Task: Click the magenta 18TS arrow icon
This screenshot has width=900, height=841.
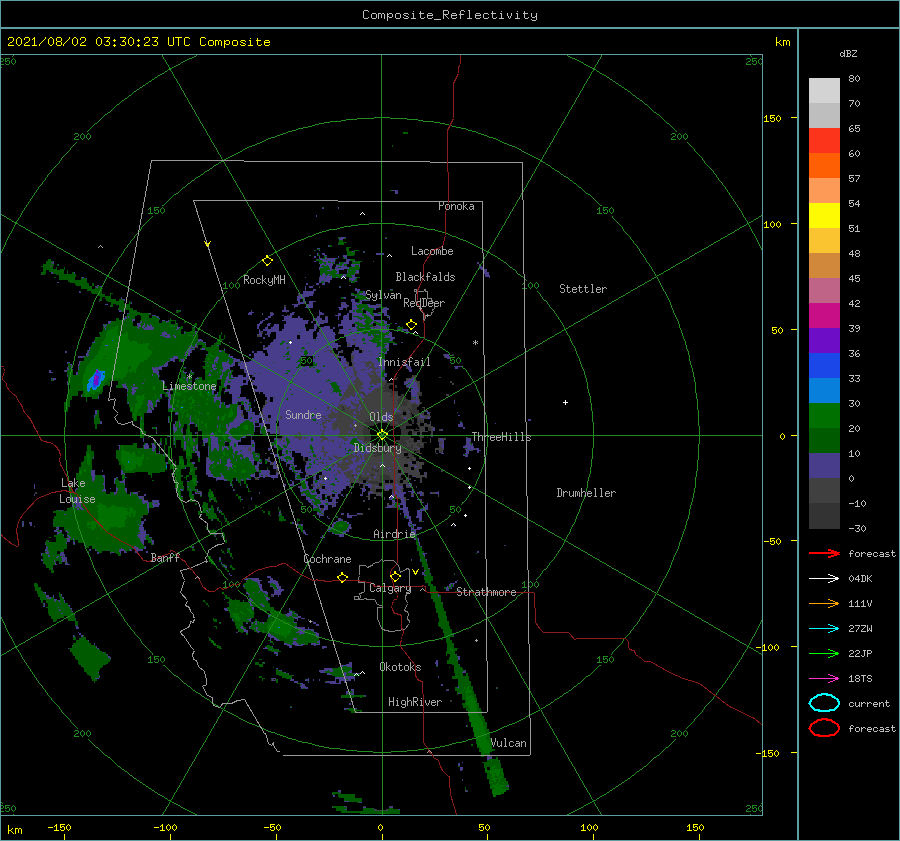Action: [x=824, y=679]
